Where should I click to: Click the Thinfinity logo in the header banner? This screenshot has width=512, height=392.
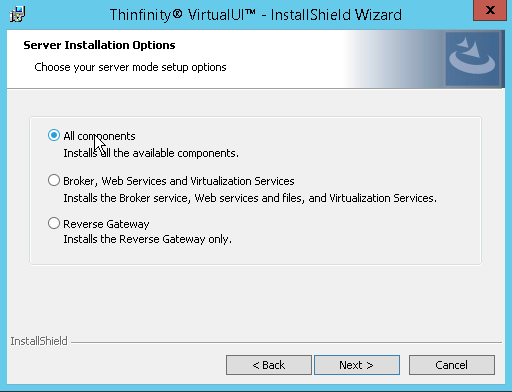[x=472, y=59]
